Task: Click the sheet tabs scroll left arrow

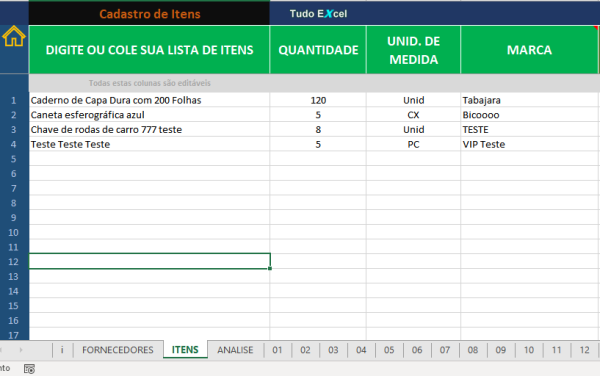Action: click(x=1, y=350)
